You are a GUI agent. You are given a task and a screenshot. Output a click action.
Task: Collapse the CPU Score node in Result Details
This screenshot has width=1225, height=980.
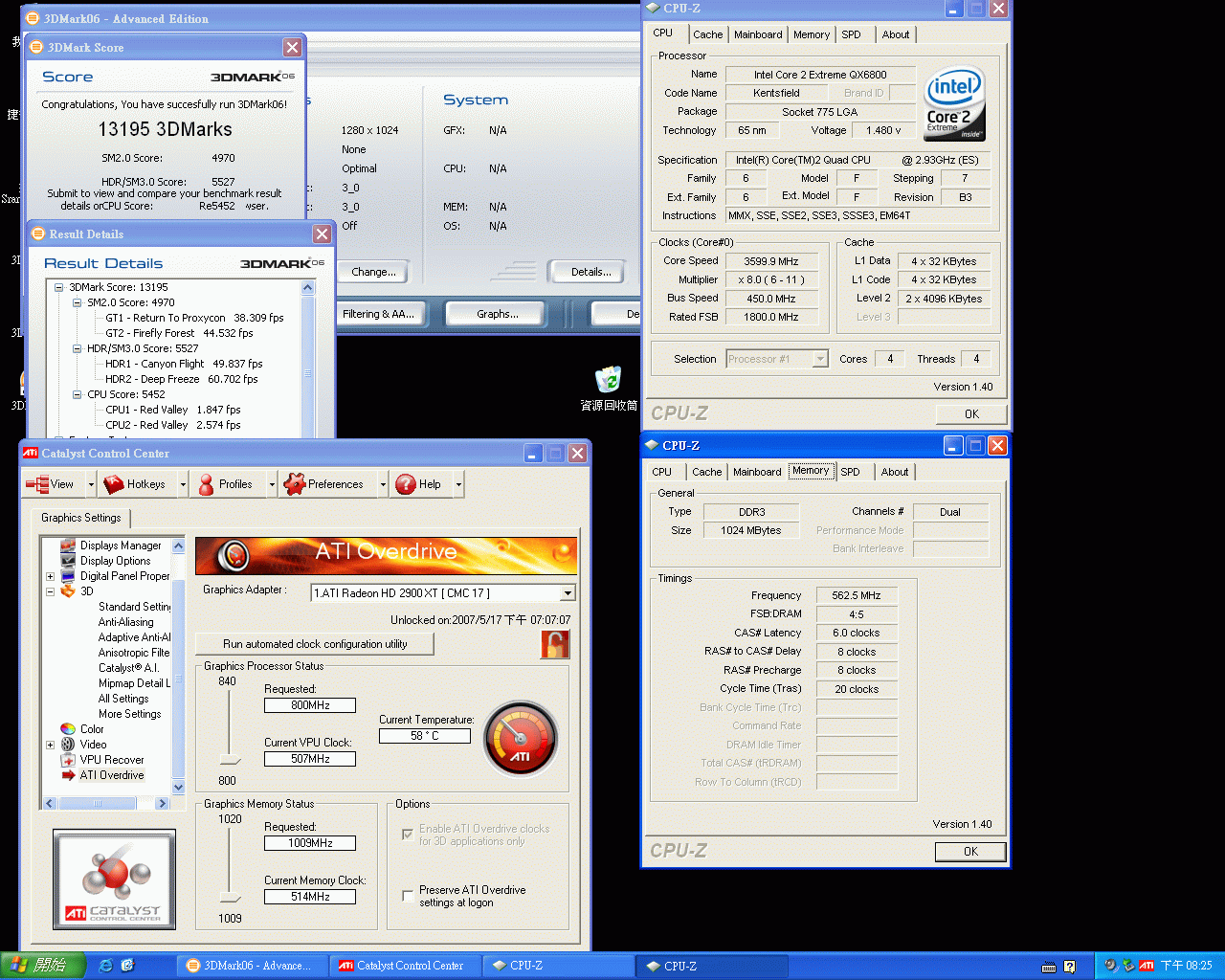pos(78,394)
